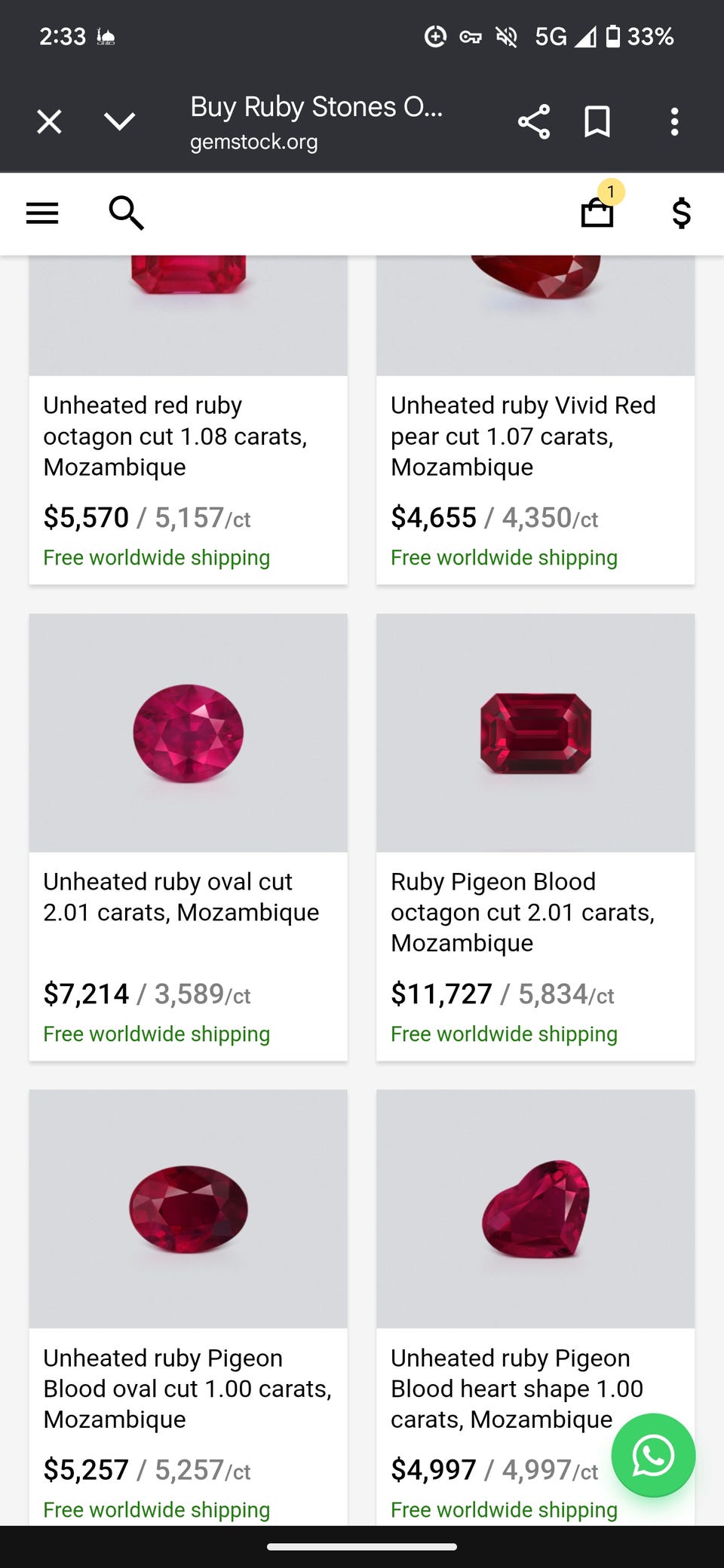Select the oval cut 2.01 carats ruby image
The width and height of the screenshot is (724, 1568).
(x=189, y=733)
